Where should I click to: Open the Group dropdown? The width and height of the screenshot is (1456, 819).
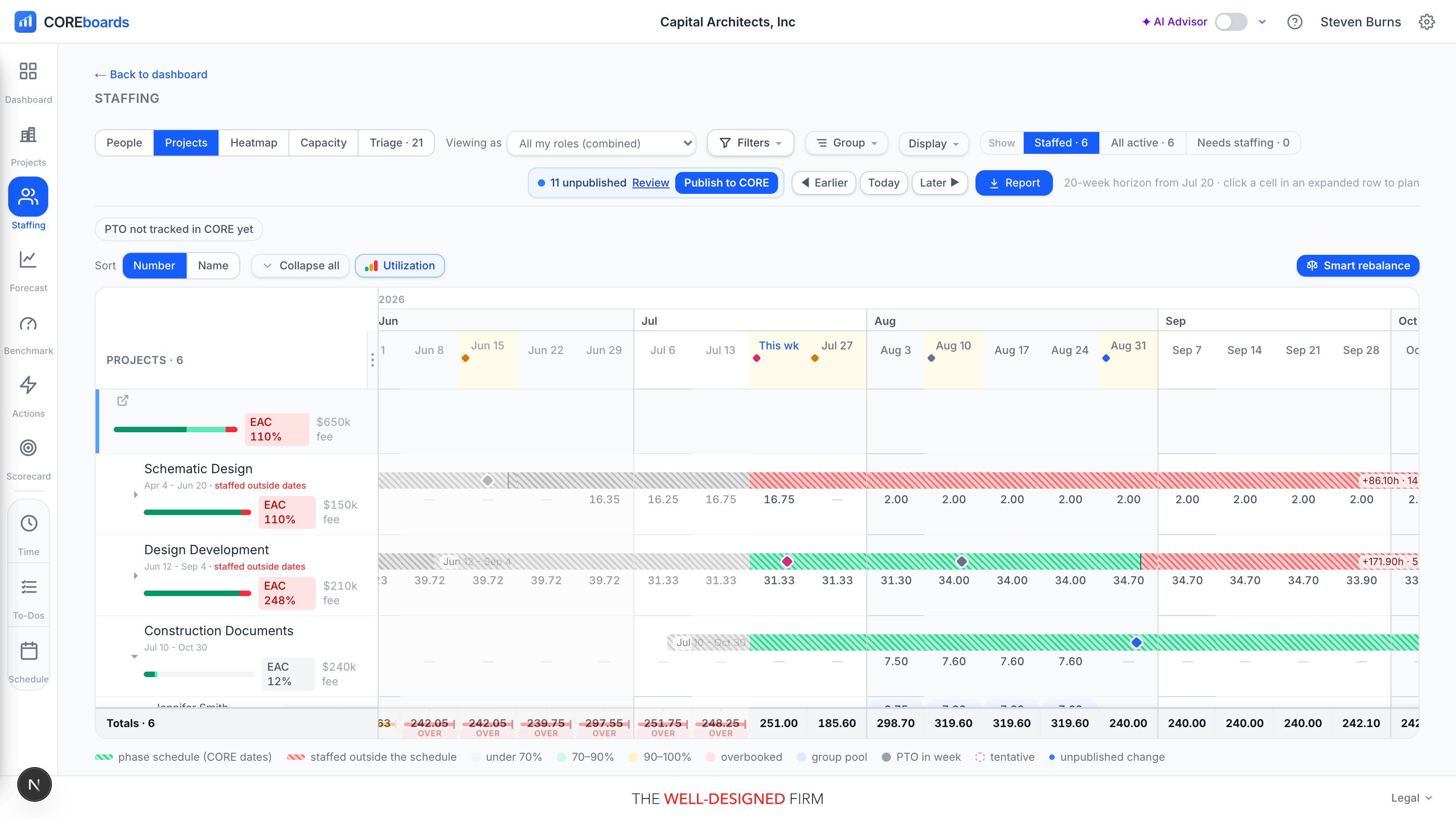(846, 143)
